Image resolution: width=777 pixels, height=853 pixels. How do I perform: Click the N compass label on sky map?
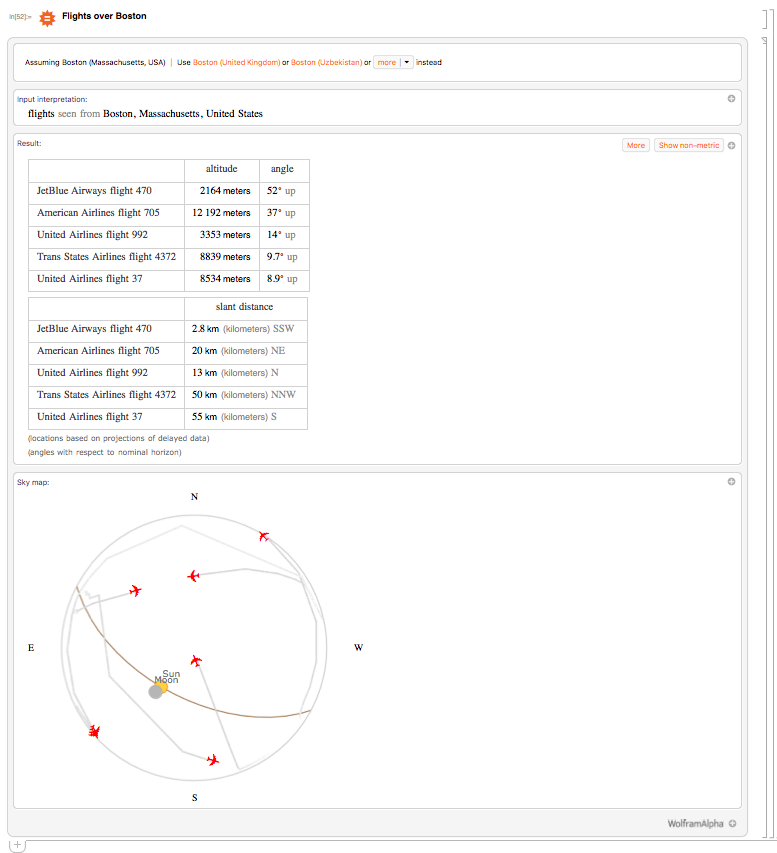pyautogui.click(x=194, y=497)
